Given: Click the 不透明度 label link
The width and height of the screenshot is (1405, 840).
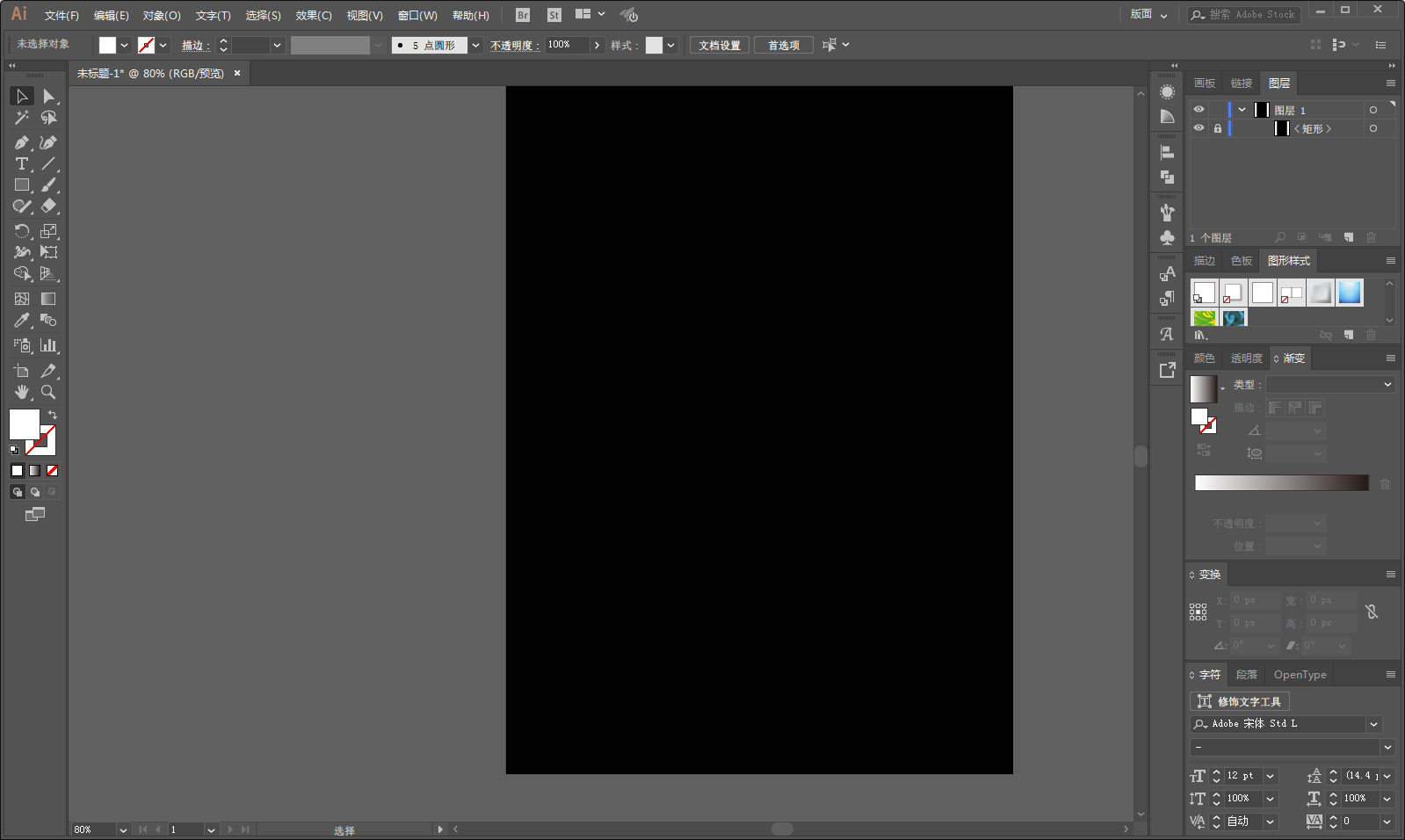Looking at the screenshot, I should [515, 45].
